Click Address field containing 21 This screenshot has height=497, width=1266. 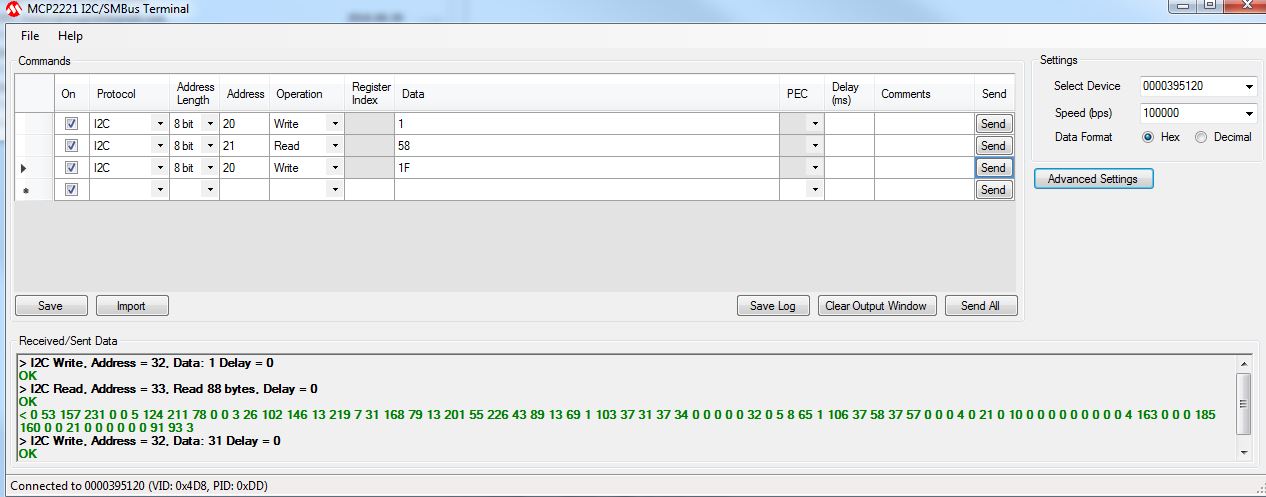(x=245, y=146)
